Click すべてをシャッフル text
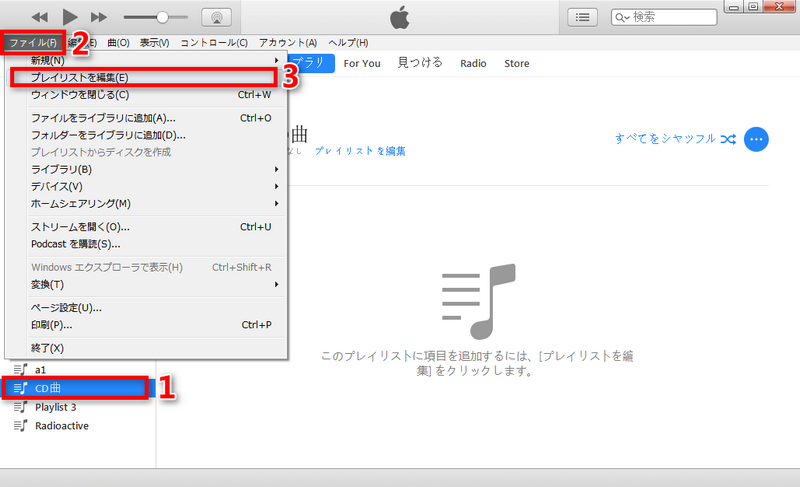This screenshot has width=800, height=487. click(665, 139)
